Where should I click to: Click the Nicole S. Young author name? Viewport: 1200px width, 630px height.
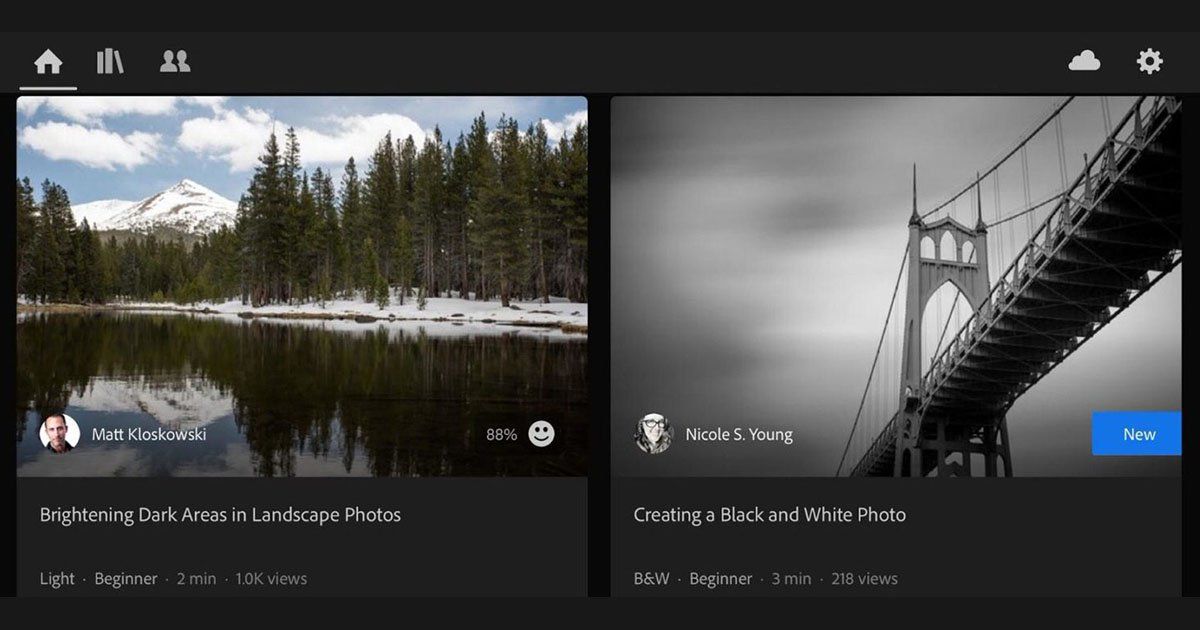coord(739,434)
